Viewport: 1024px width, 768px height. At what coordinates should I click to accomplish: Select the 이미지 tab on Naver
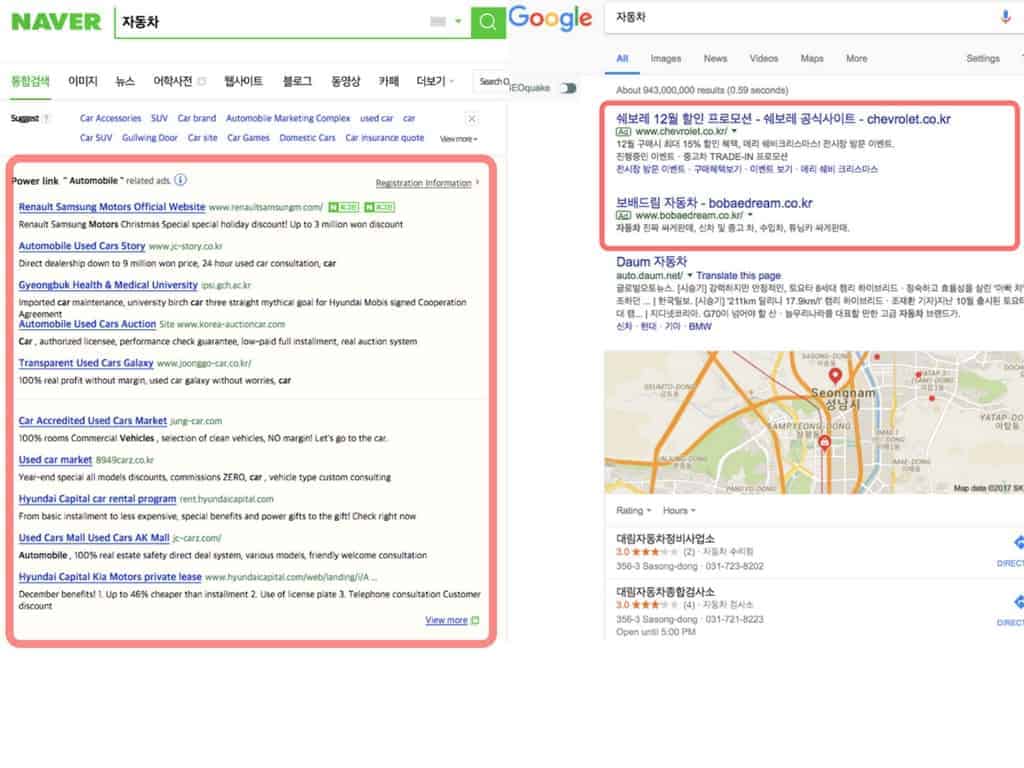coord(83,81)
